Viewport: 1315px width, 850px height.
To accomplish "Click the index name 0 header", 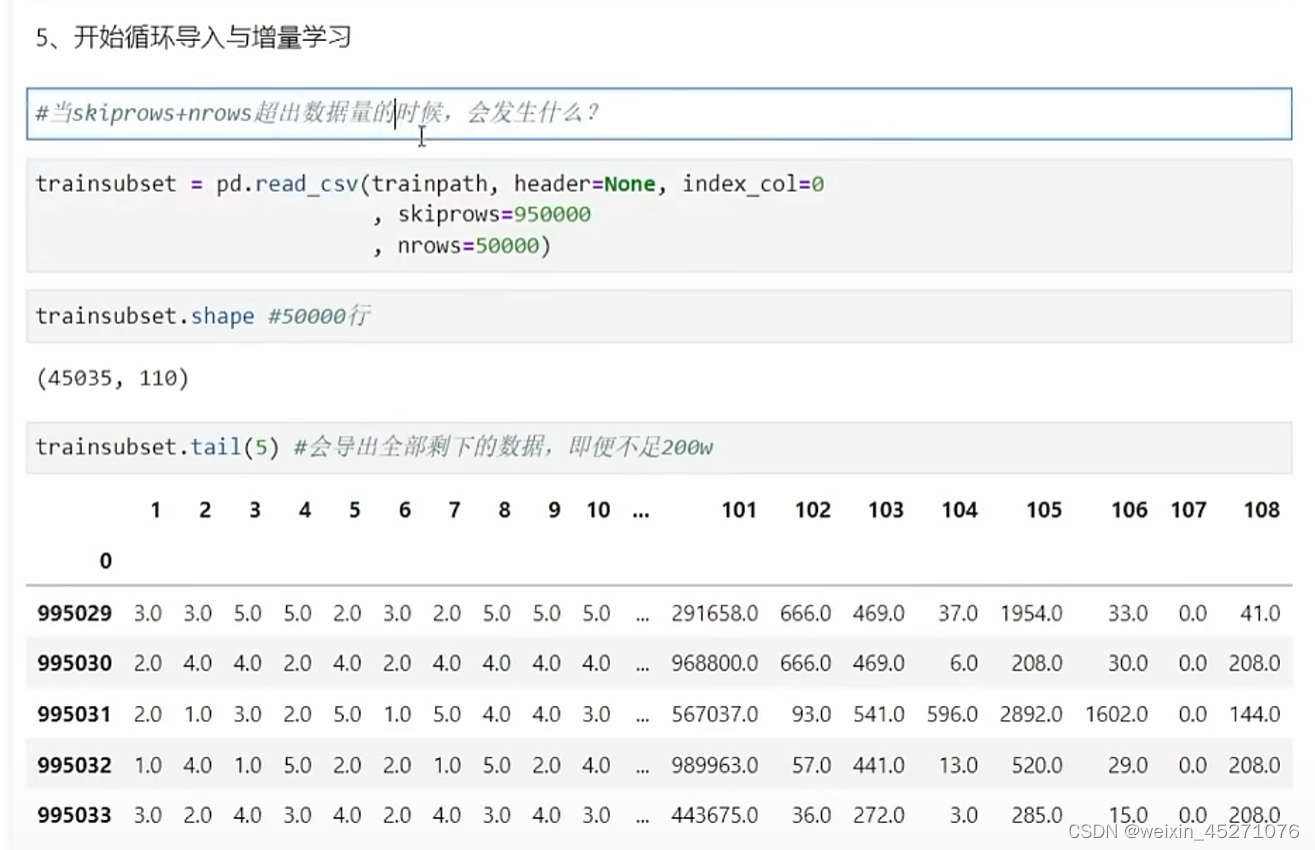I will point(105,561).
